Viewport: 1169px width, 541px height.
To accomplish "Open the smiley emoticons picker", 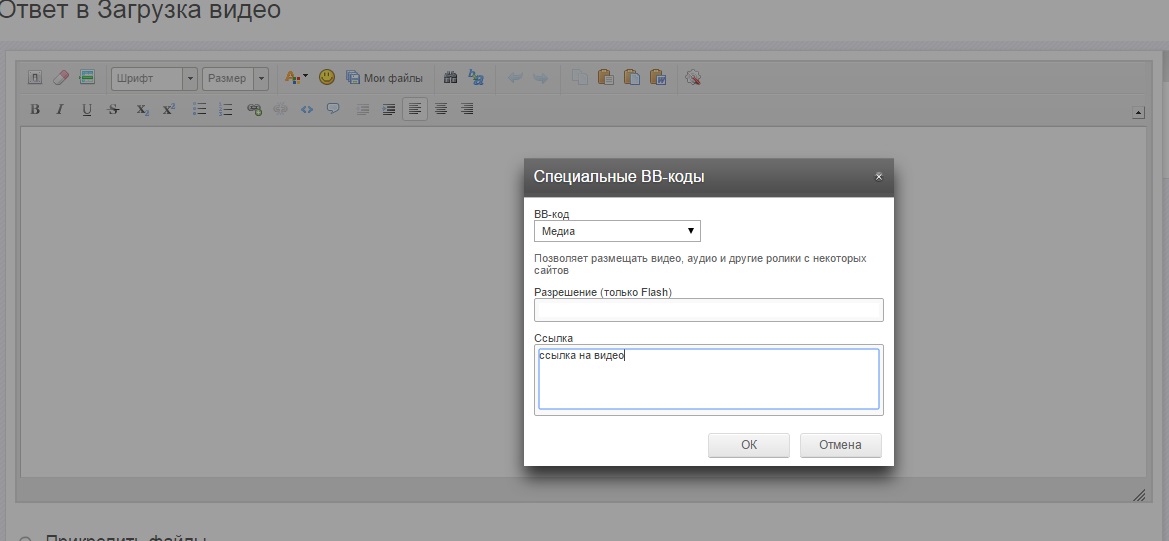I will (x=327, y=77).
